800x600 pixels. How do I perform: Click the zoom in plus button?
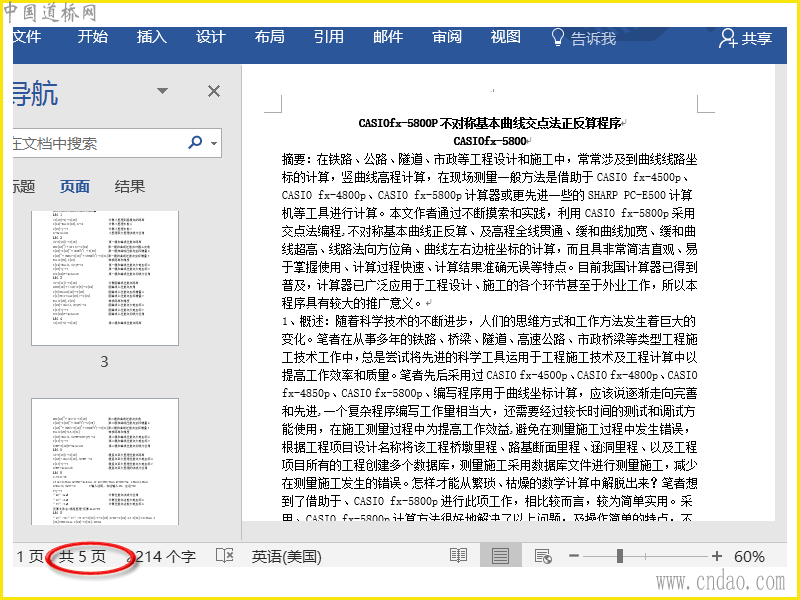pos(717,556)
